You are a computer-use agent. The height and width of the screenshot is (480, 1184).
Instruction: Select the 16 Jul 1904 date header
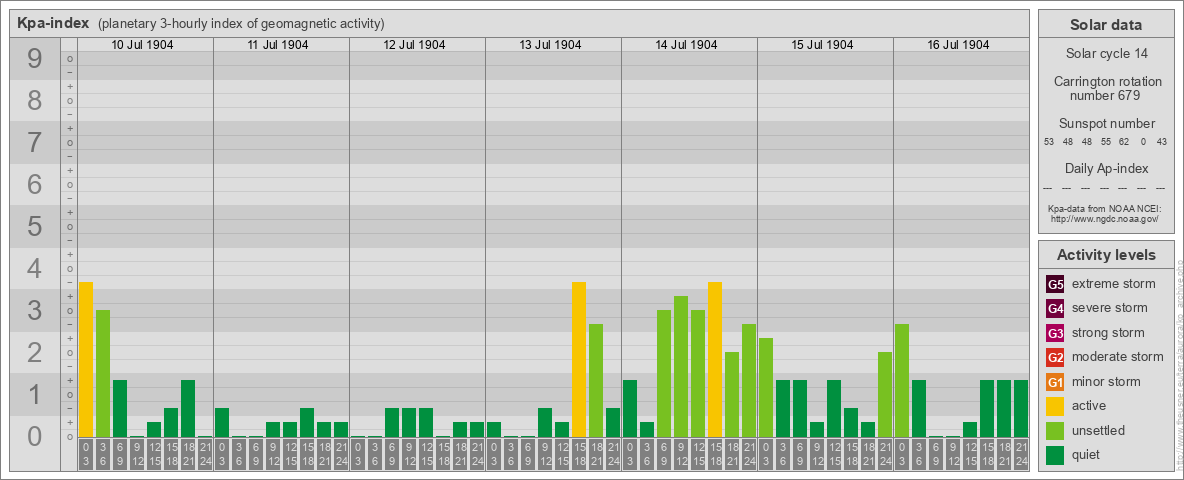point(958,45)
